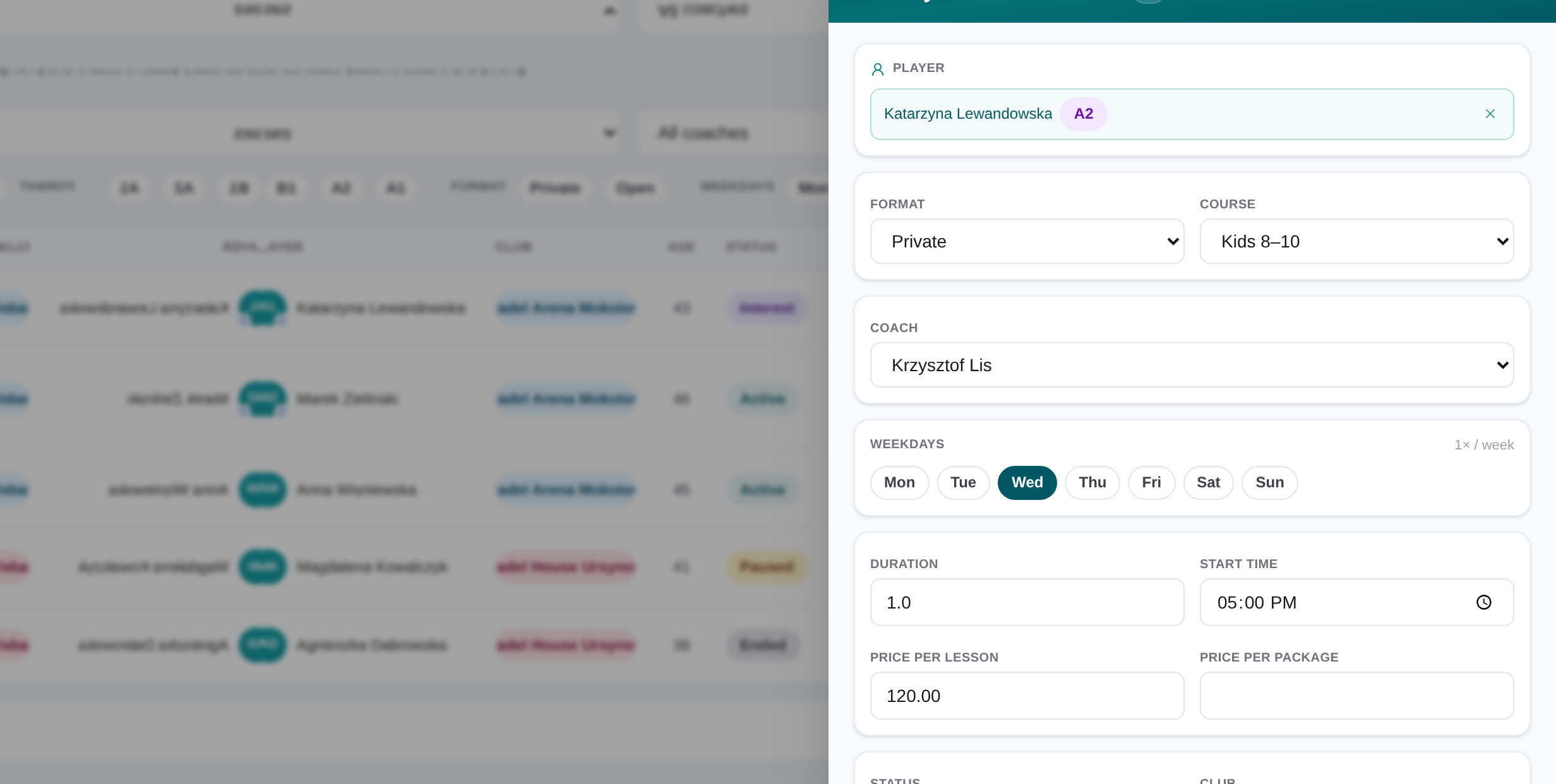The height and width of the screenshot is (784, 1556).
Task: Open the Format dropdown showing Private
Action: [1027, 241]
